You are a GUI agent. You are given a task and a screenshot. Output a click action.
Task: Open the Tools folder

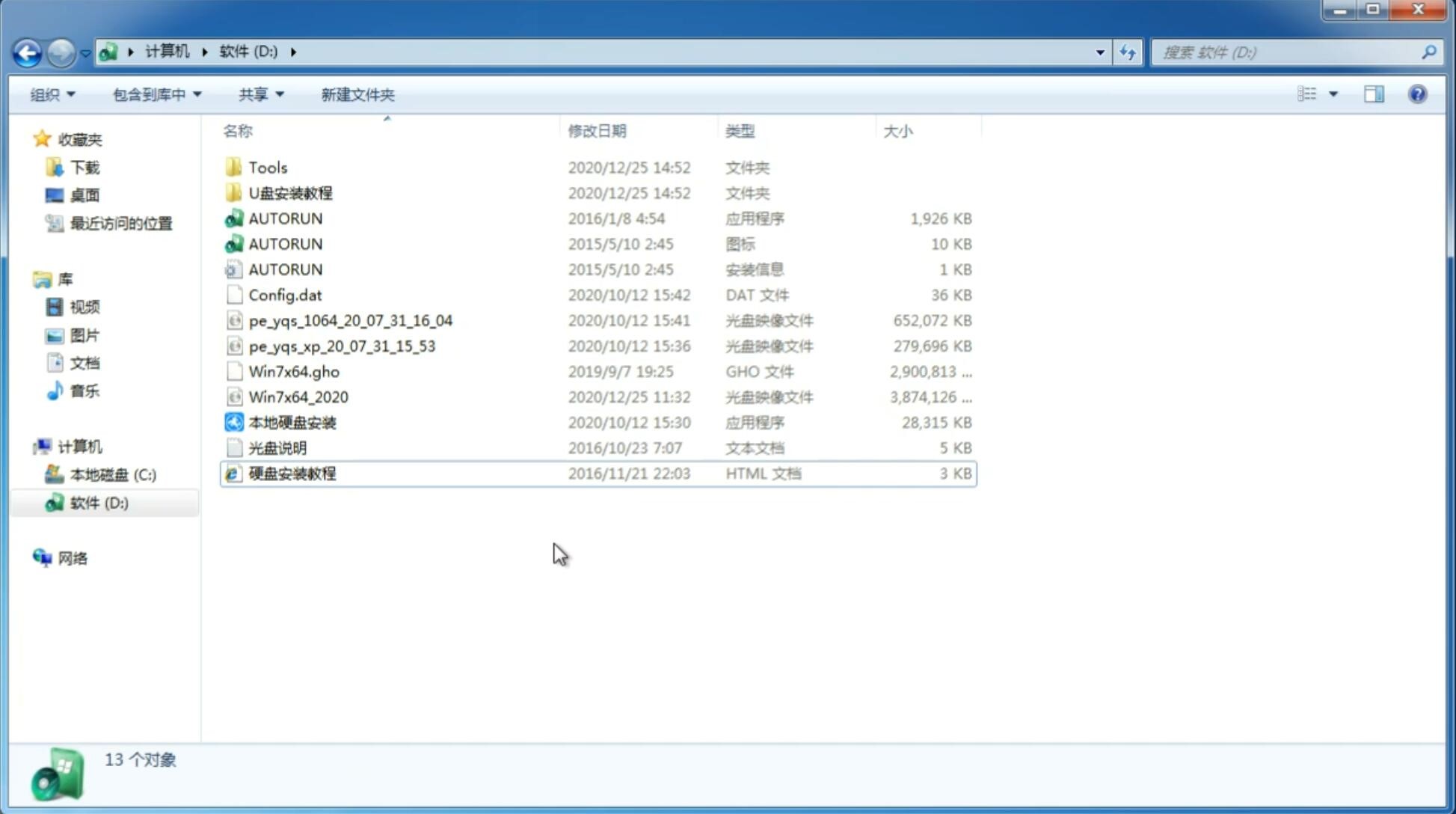click(x=268, y=166)
